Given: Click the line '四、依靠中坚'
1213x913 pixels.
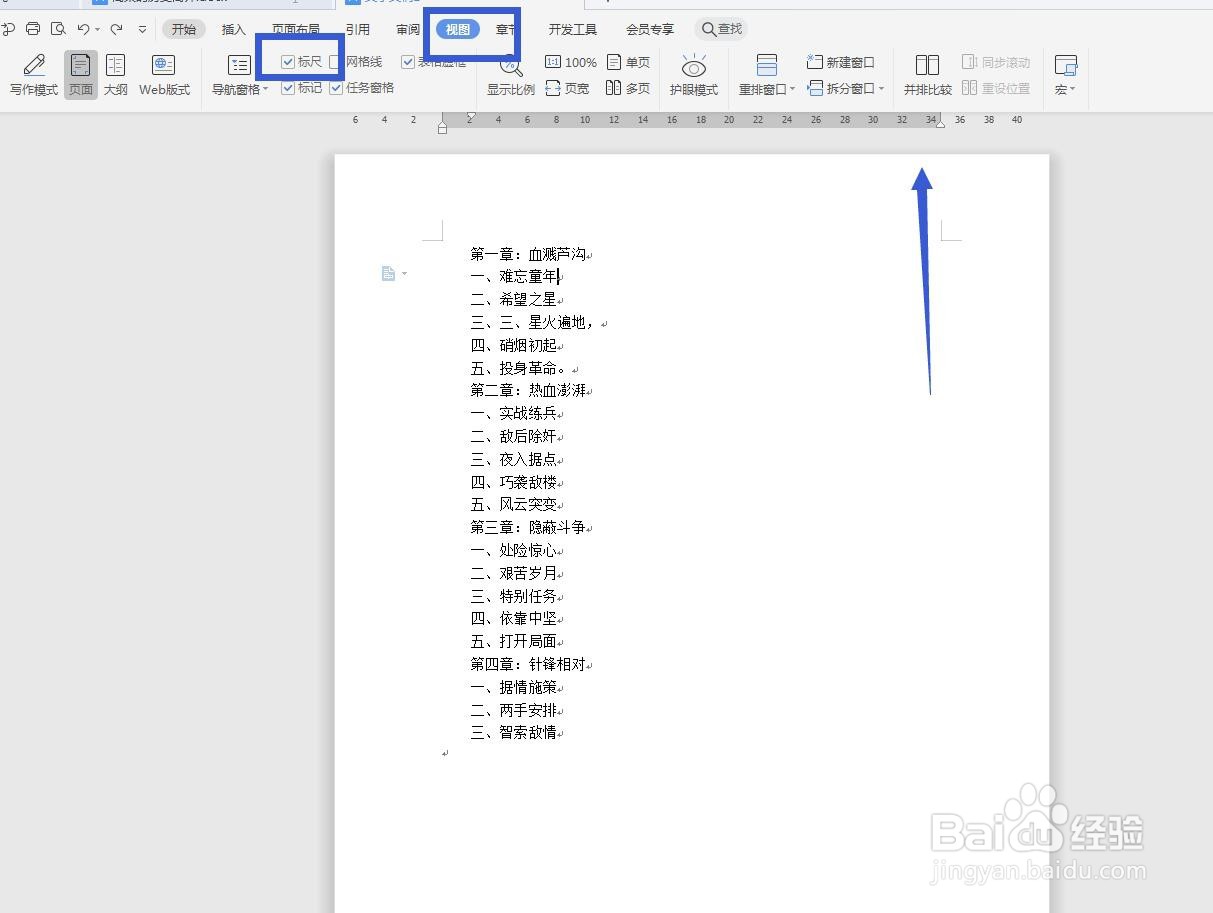Looking at the screenshot, I should 514,619.
